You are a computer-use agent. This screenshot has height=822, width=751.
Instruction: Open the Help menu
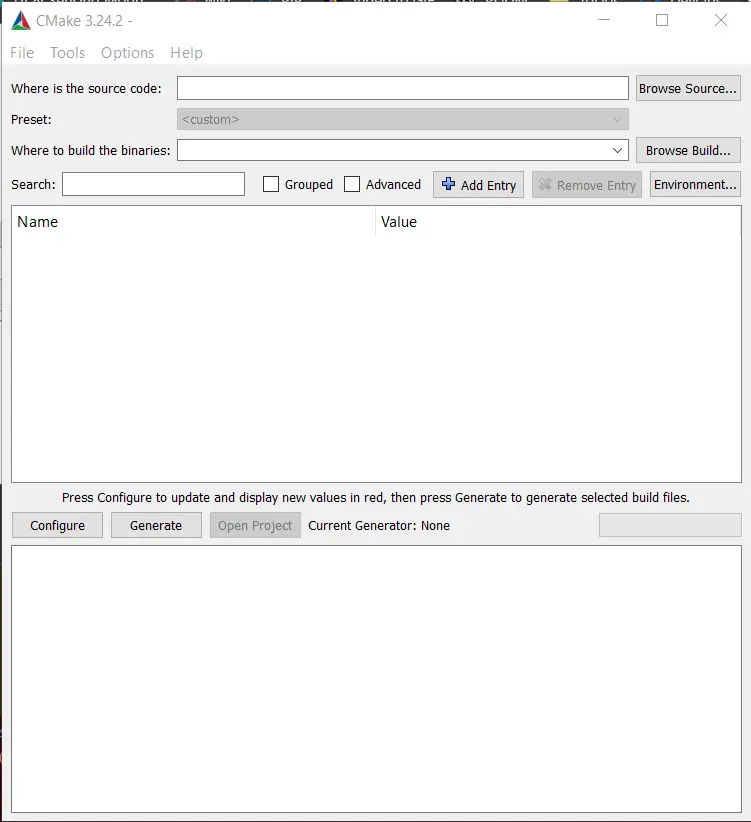tap(186, 53)
